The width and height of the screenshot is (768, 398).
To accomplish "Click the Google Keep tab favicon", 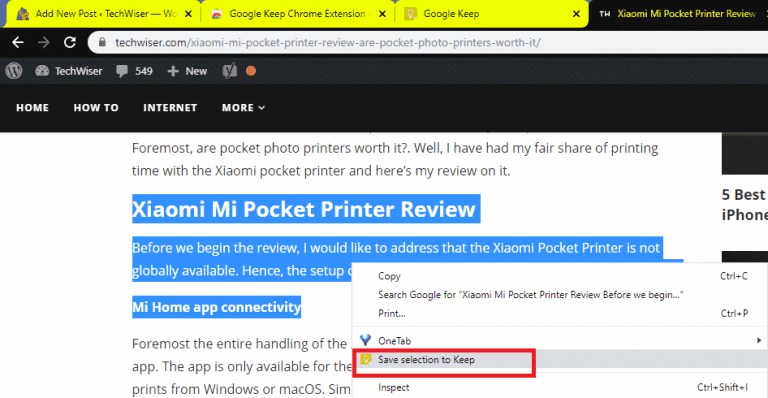I will click(410, 14).
